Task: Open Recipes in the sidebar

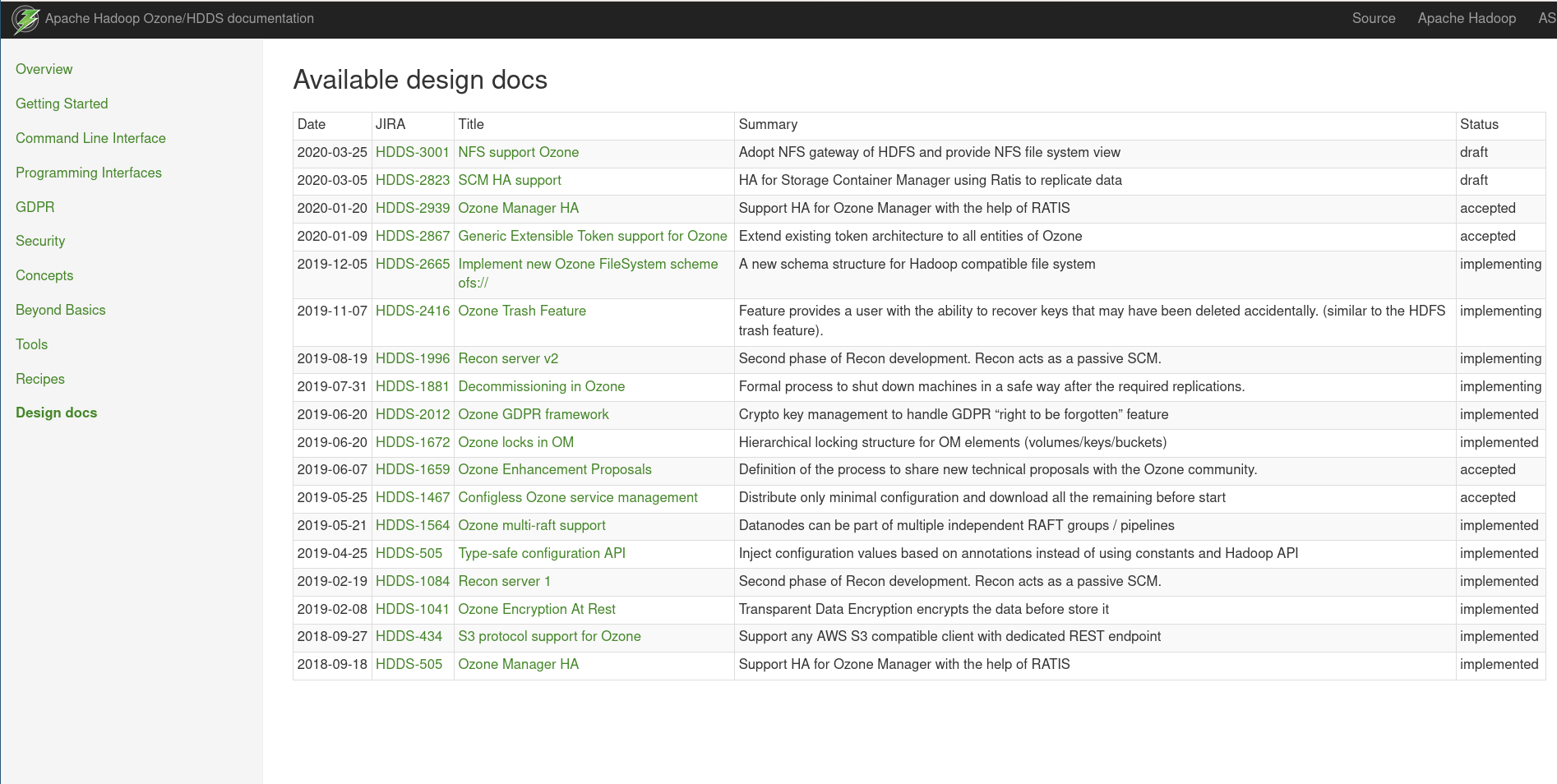Action: pos(40,379)
